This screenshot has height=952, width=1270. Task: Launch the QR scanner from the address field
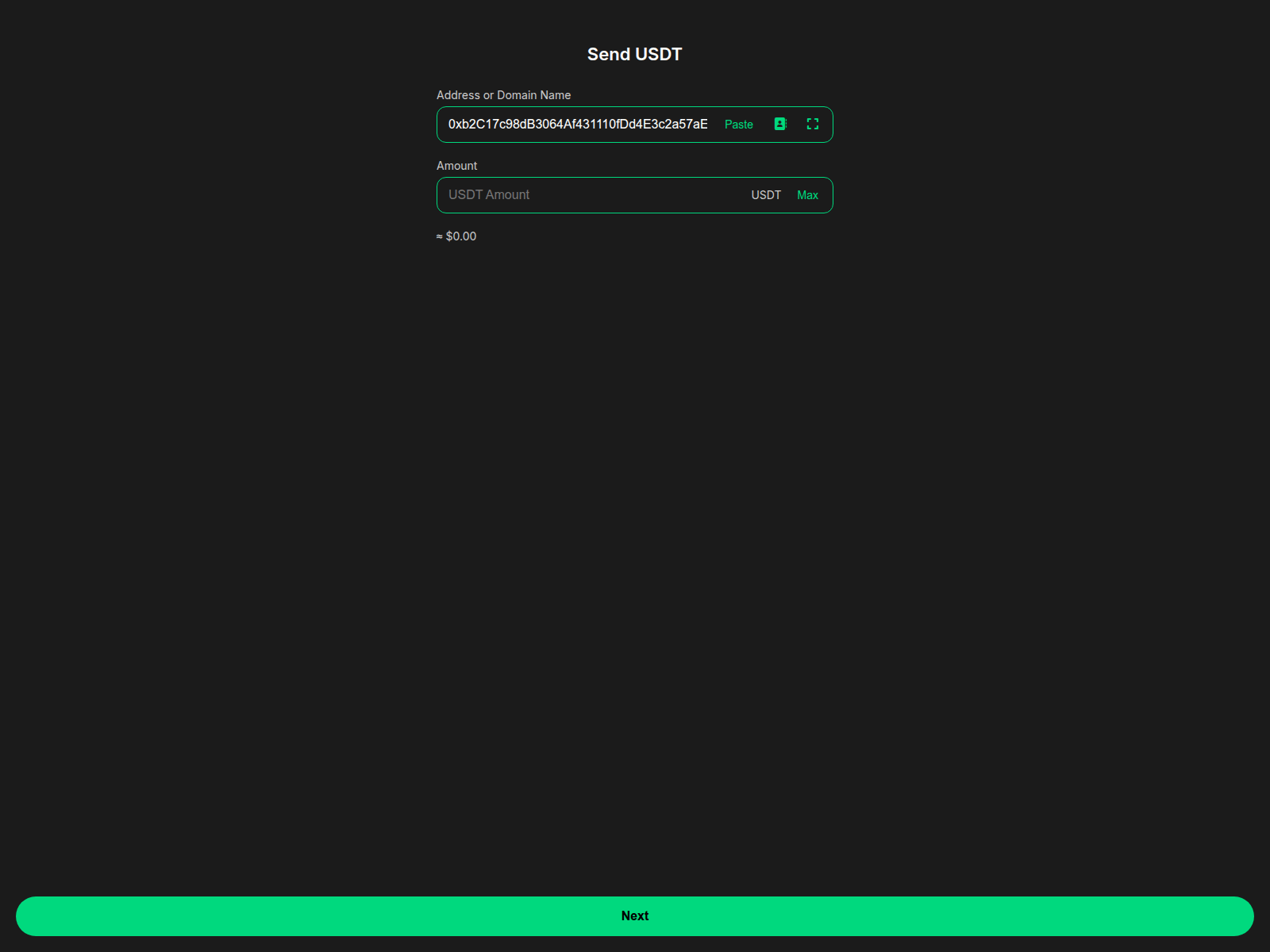point(812,124)
